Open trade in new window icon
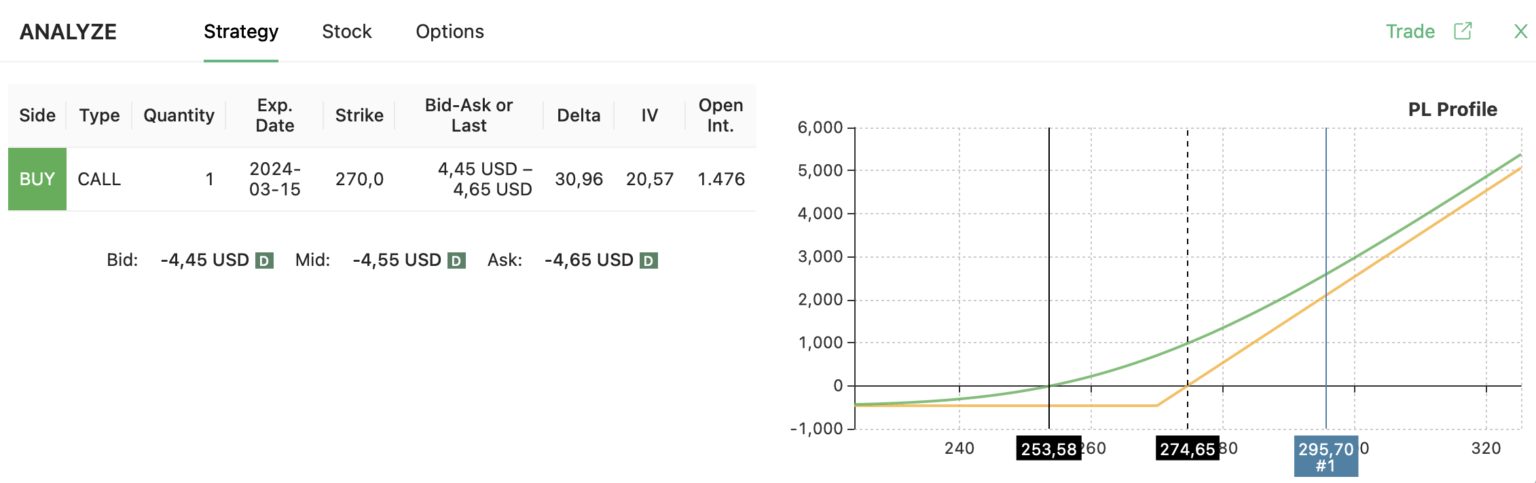The image size is (1536, 483). [x=1462, y=31]
